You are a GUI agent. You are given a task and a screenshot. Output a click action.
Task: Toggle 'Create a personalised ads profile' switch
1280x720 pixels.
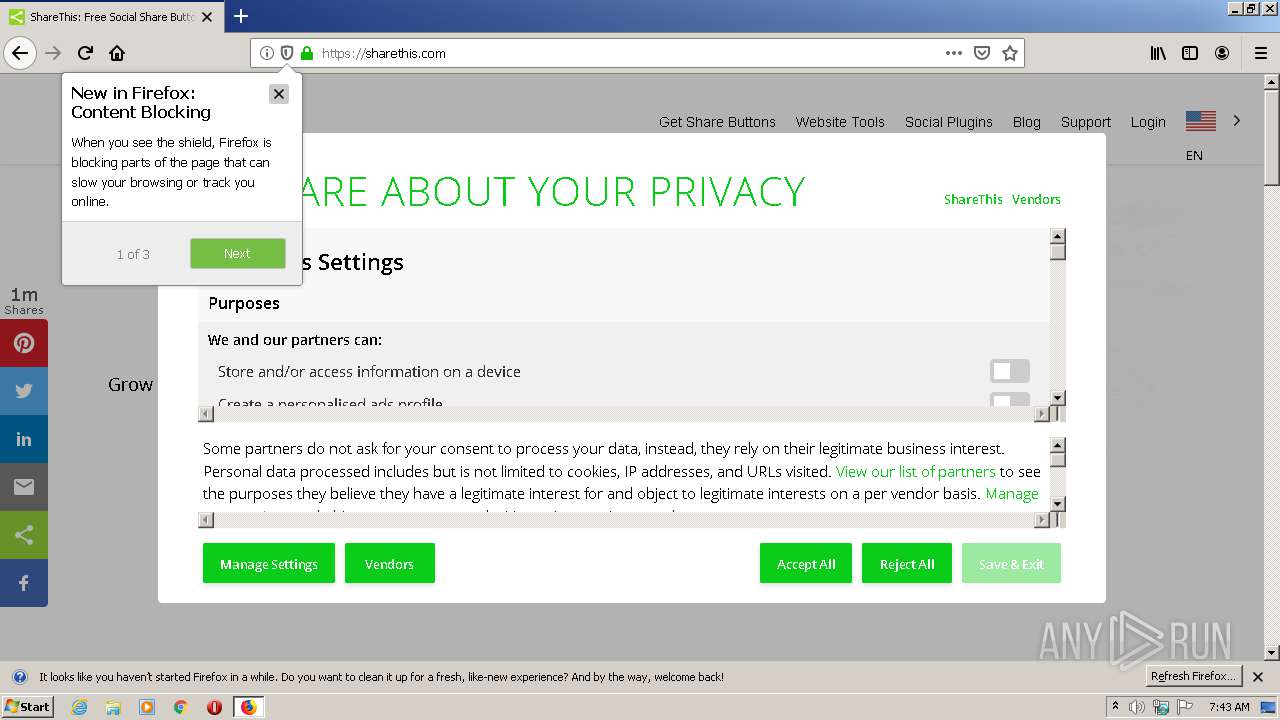[x=1009, y=400]
